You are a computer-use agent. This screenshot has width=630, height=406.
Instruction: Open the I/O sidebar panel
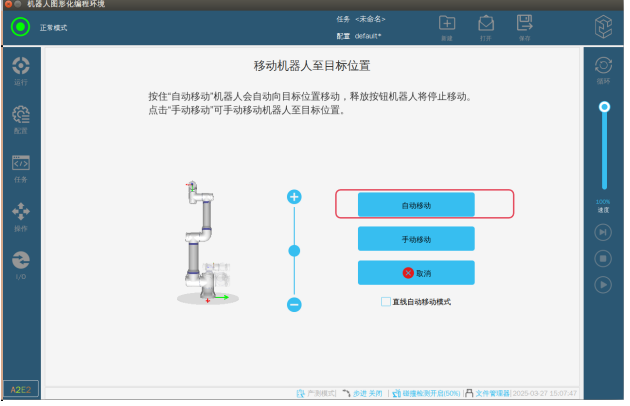click(20, 264)
